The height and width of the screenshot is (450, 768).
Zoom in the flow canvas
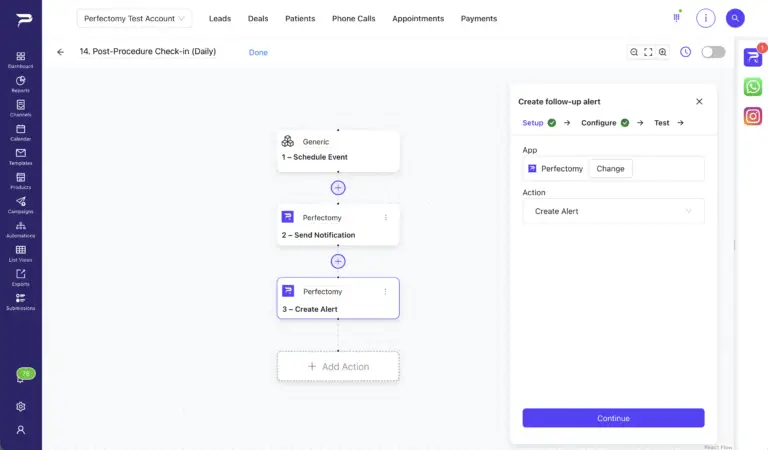coord(662,52)
